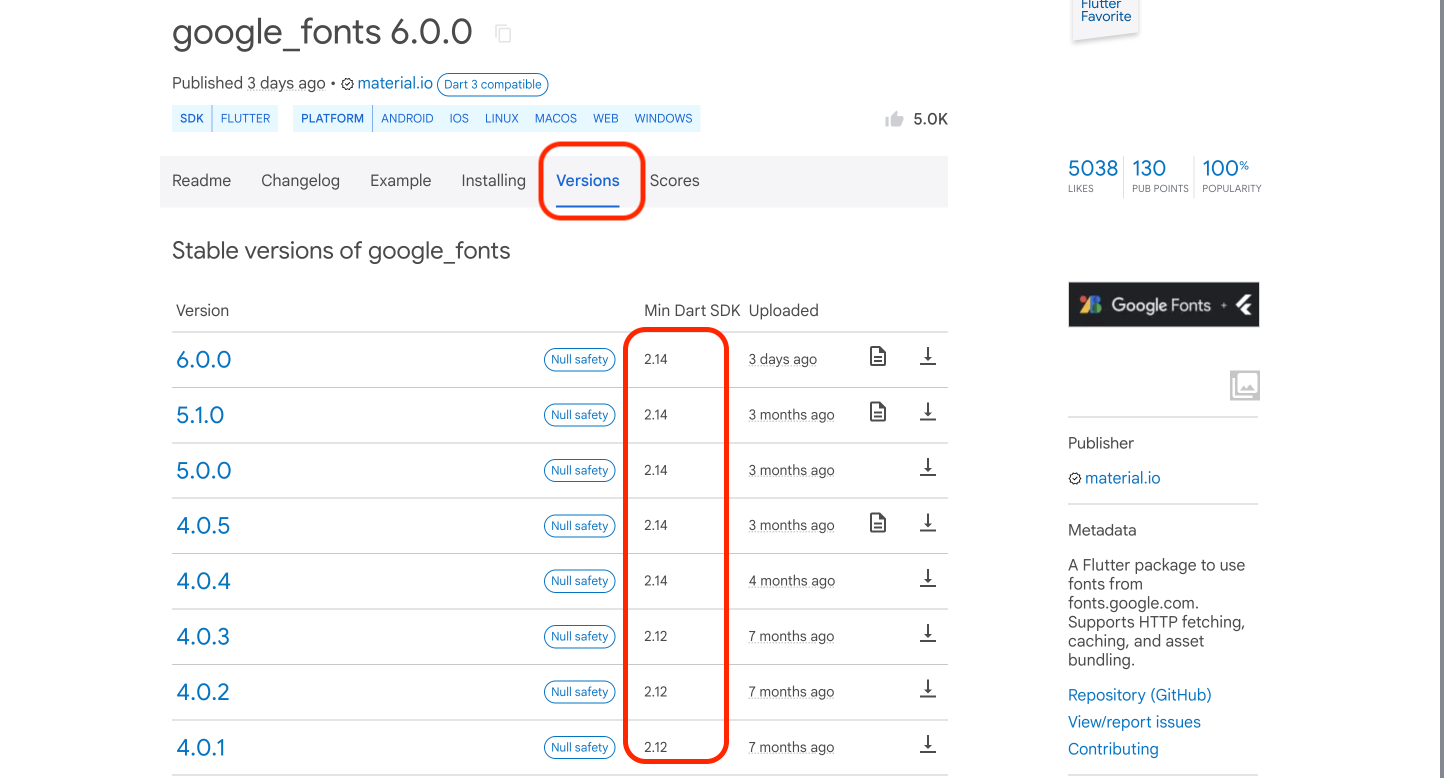This screenshot has width=1444, height=778.
Task: Open version 4.0.1 link
Action: click(x=201, y=748)
